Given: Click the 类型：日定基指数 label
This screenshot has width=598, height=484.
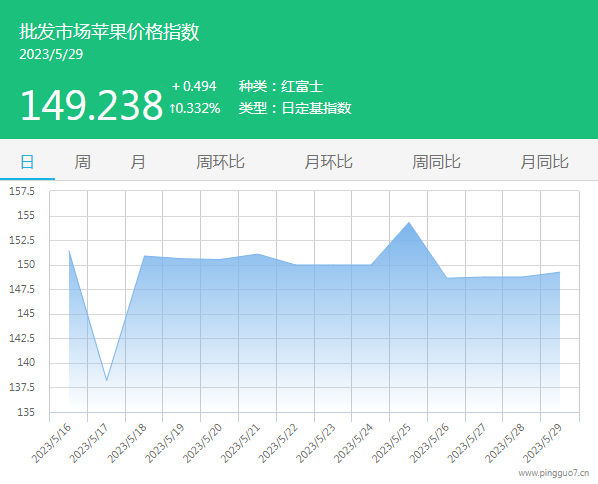Looking at the screenshot, I should [295, 108].
